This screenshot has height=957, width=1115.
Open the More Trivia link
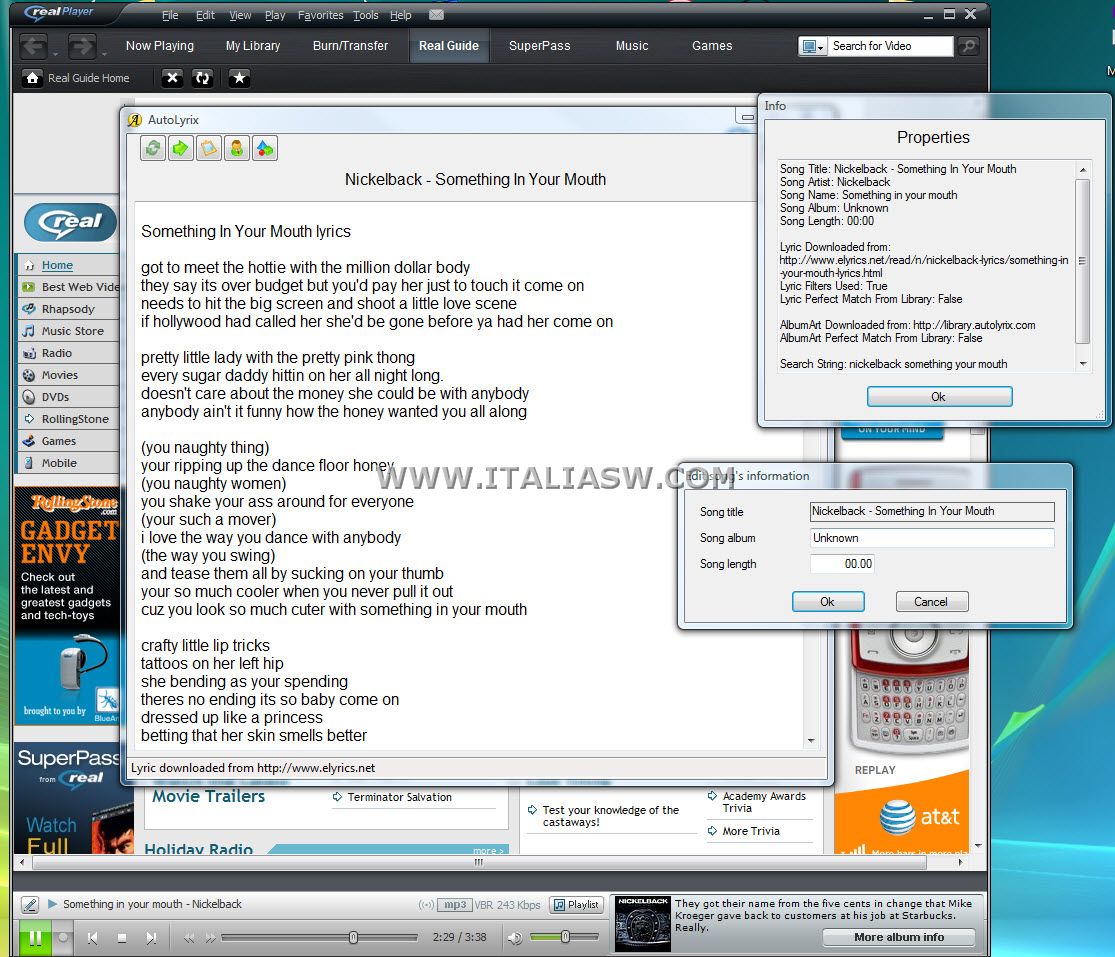[751, 831]
